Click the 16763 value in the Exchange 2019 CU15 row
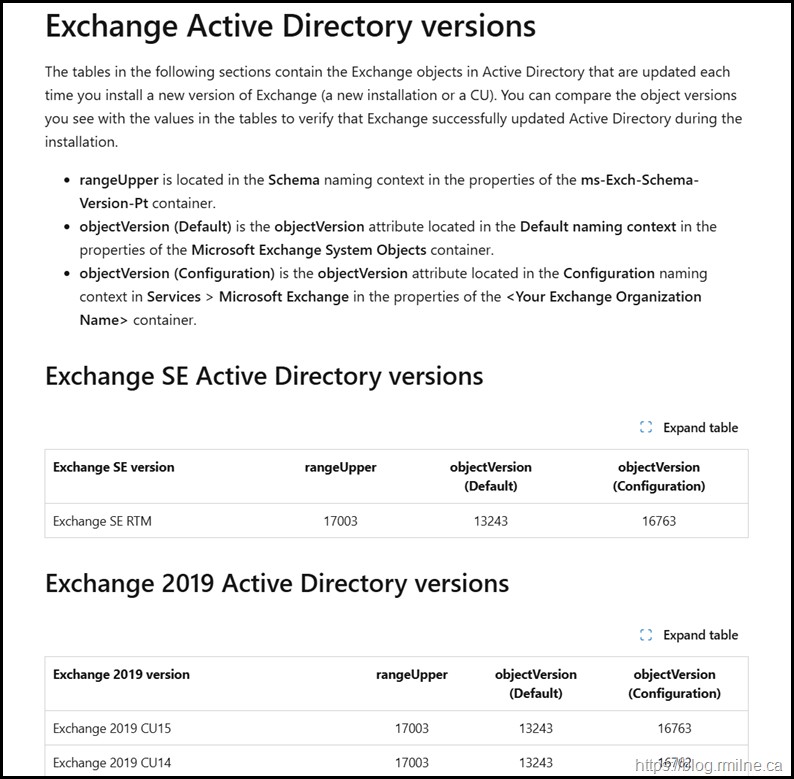Viewport: 794px width, 779px height. click(x=674, y=728)
